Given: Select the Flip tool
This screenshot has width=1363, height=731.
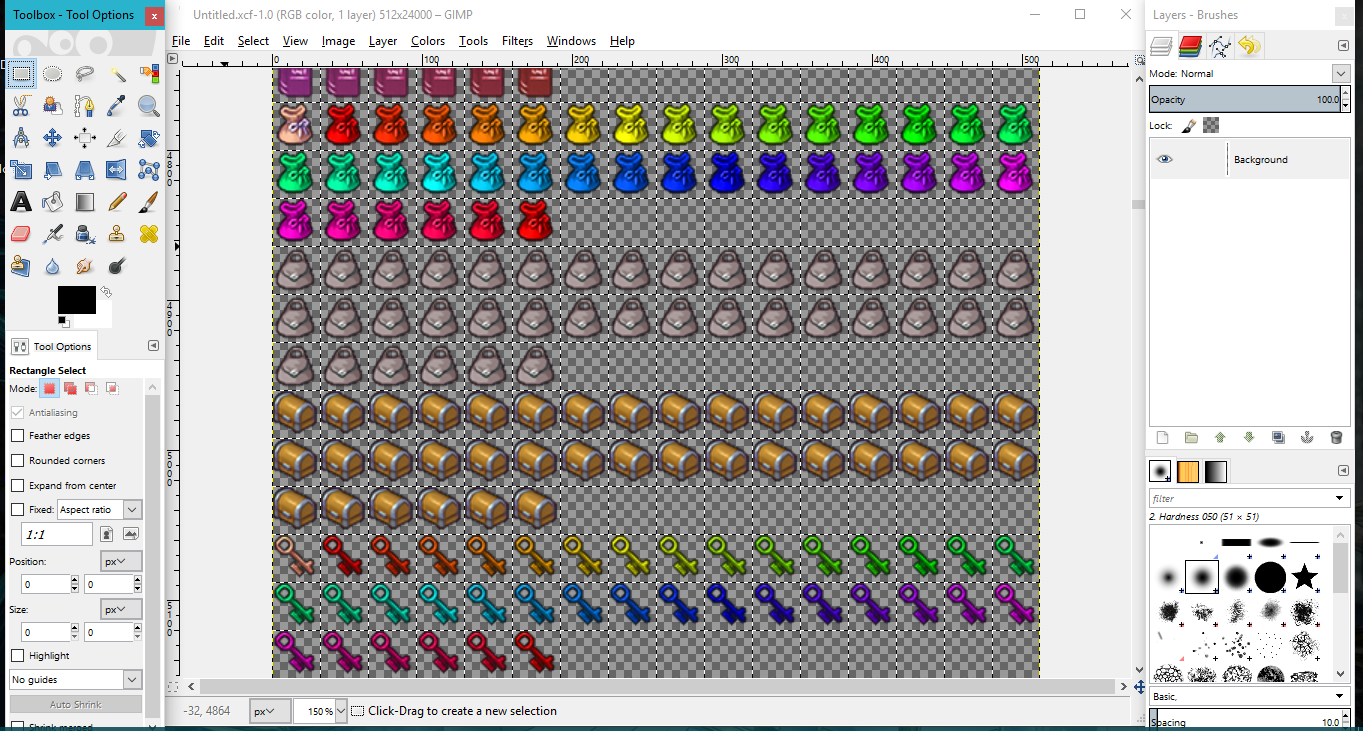Looking at the screenshot, I should (117, 169).
